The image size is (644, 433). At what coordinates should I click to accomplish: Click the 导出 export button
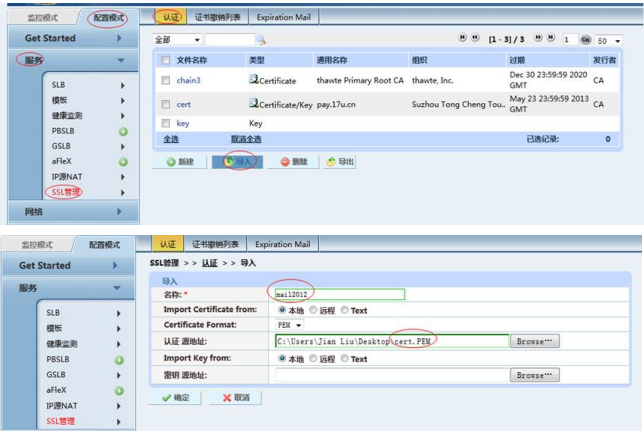[340, 161]
